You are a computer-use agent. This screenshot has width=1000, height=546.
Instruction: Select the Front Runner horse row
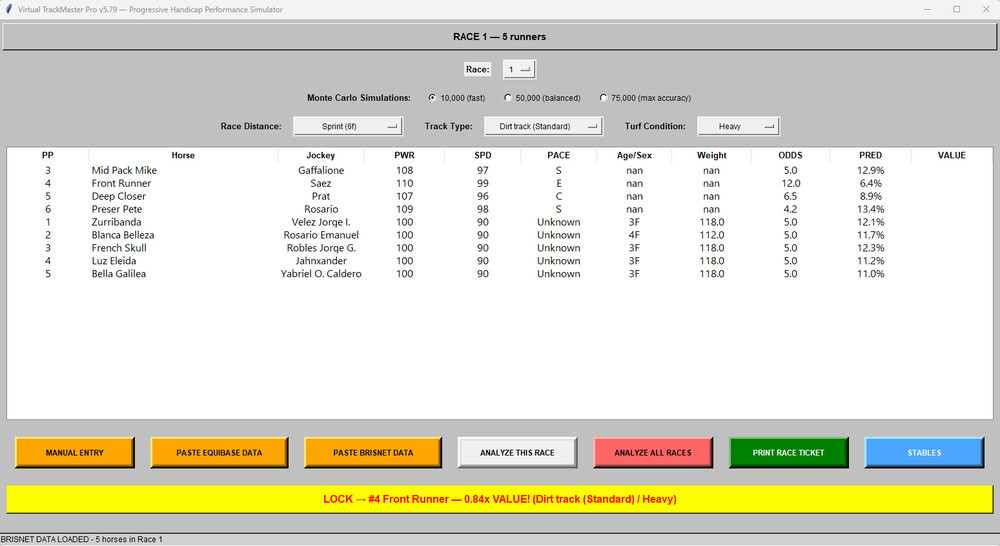coord(121,183)
